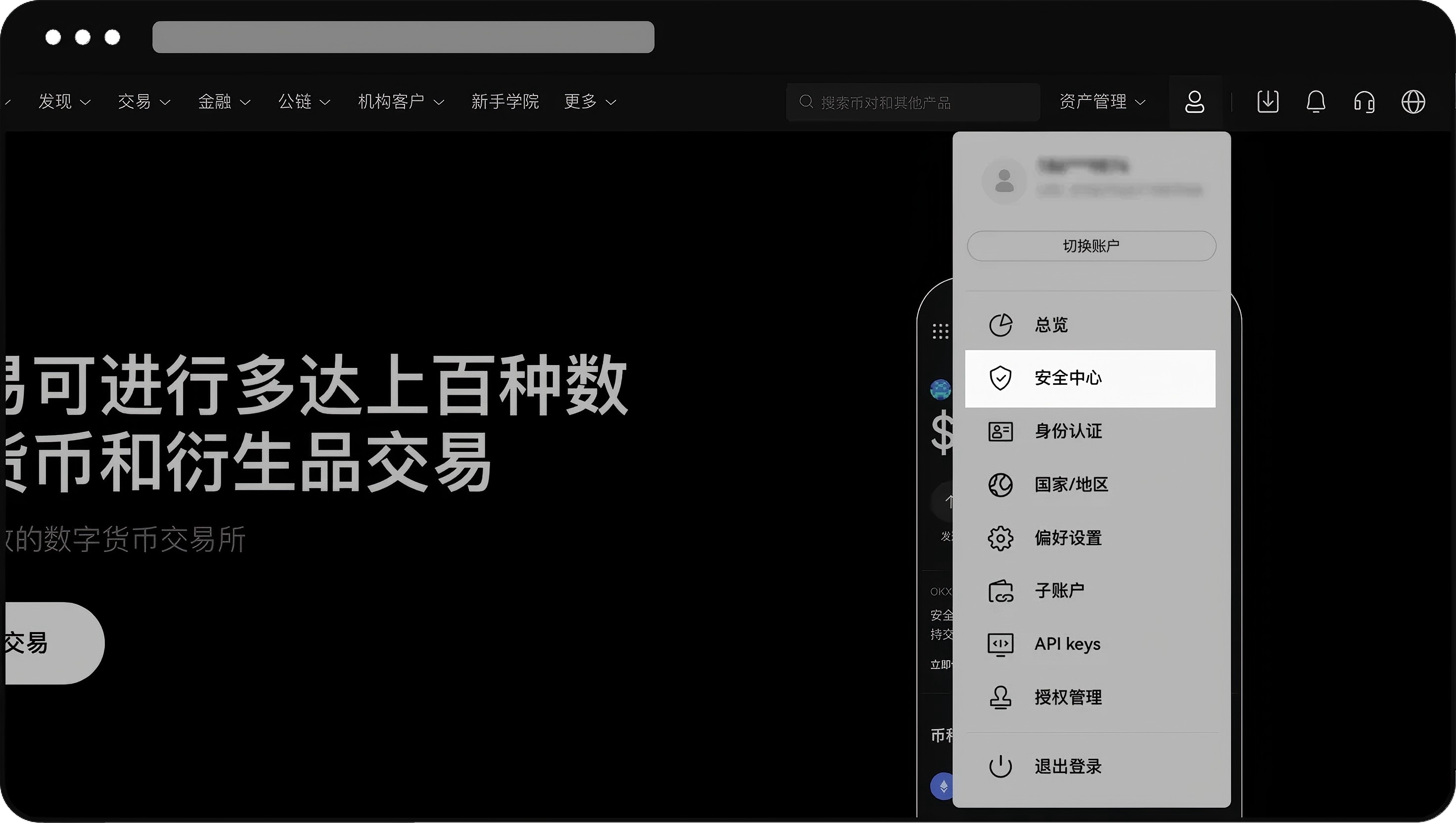Click the user profile icon in header
The image size is (1456, 823).
(x=1194, y=102)
